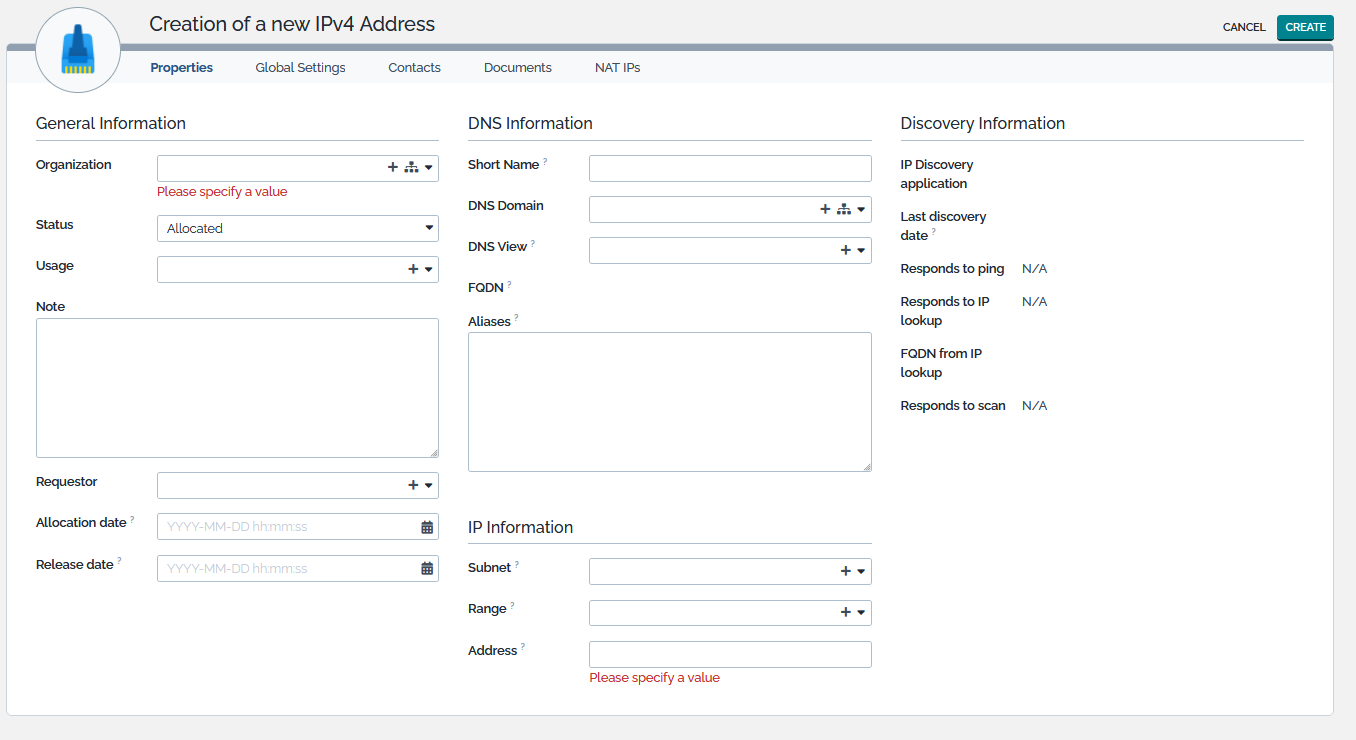The image size is (1356, 740).
Task: Open the DNS Domain hierarchy tree icon
Action: pyautogui.click(x=843, y=209)
